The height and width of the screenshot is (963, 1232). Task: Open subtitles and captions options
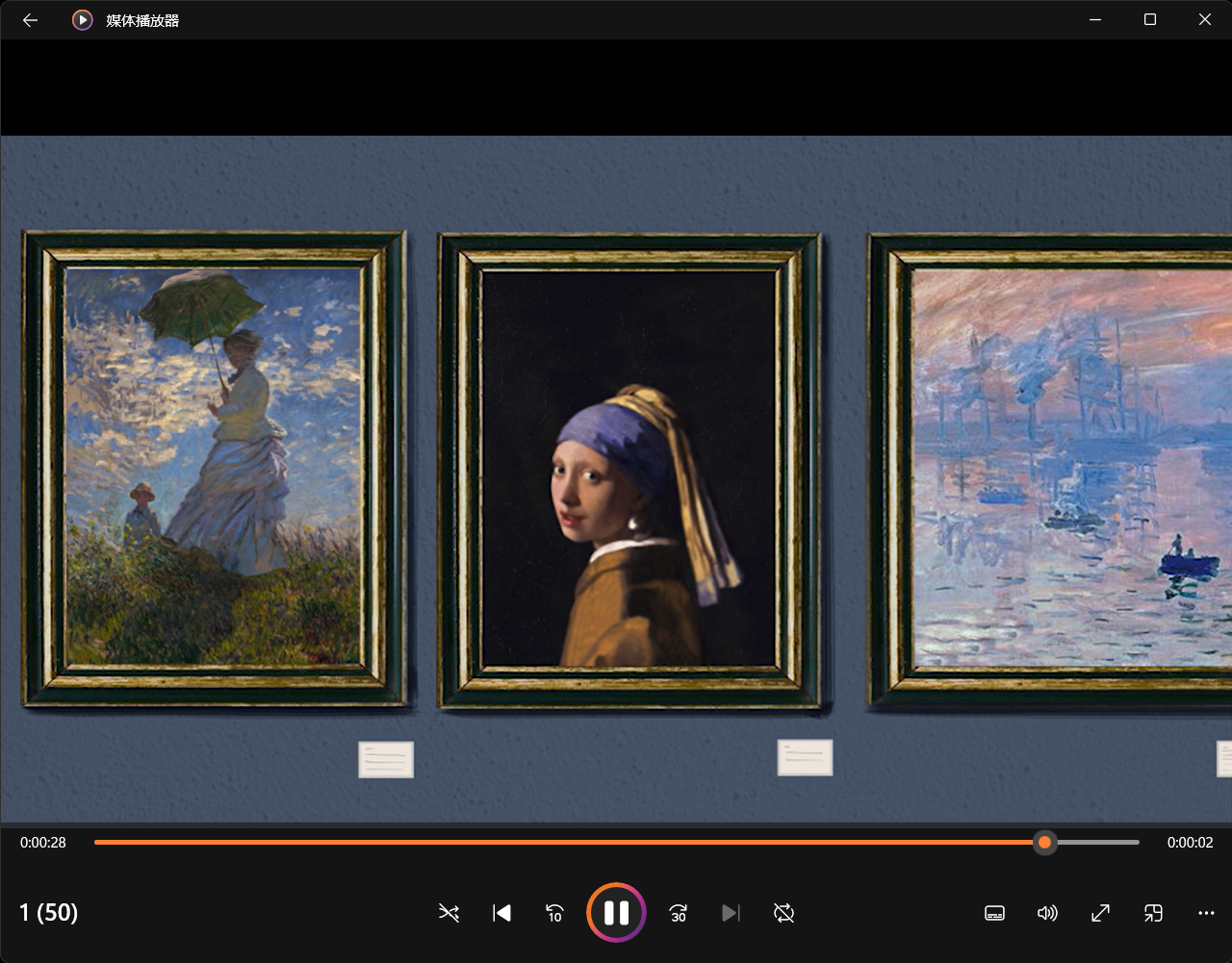point(995,913)
